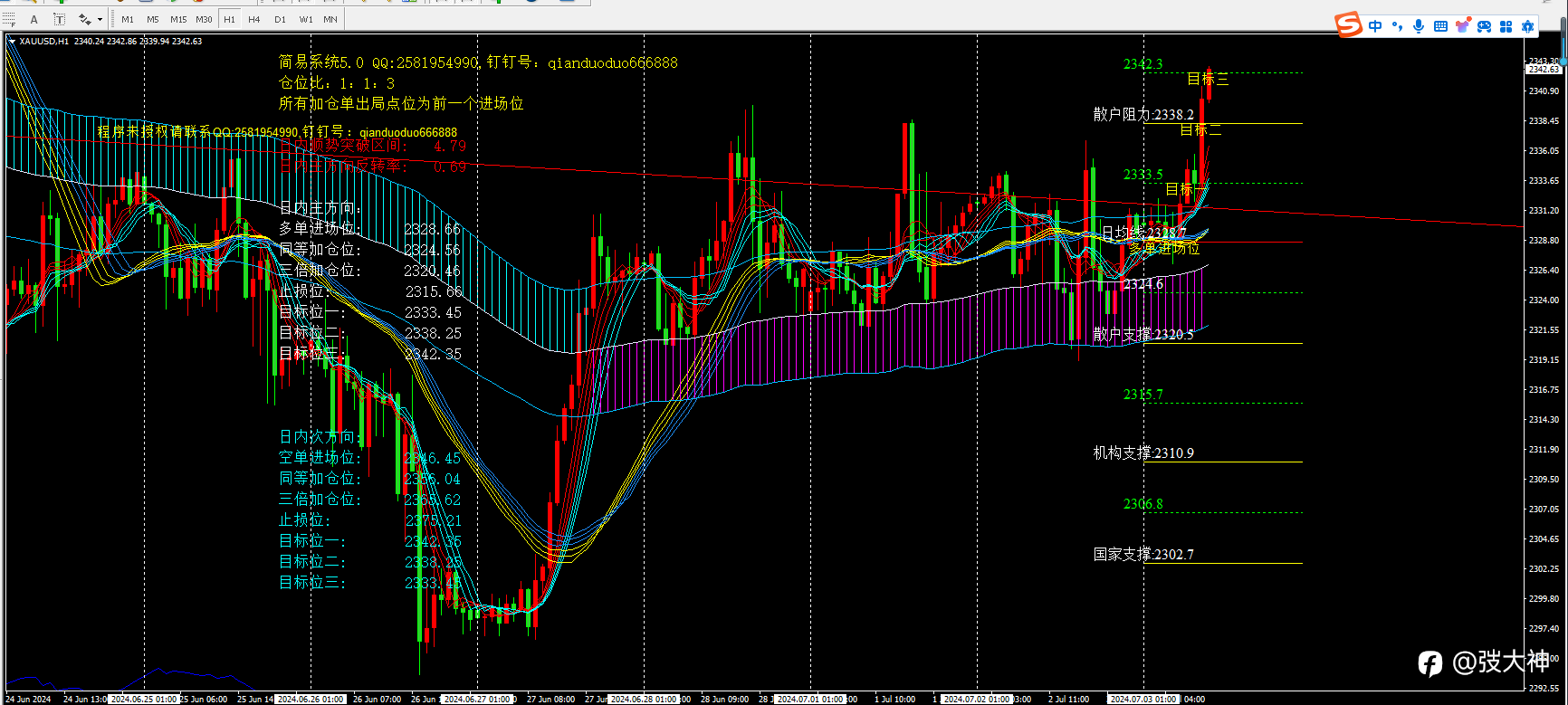Open the last Sogou toolbar icon

1528,26
